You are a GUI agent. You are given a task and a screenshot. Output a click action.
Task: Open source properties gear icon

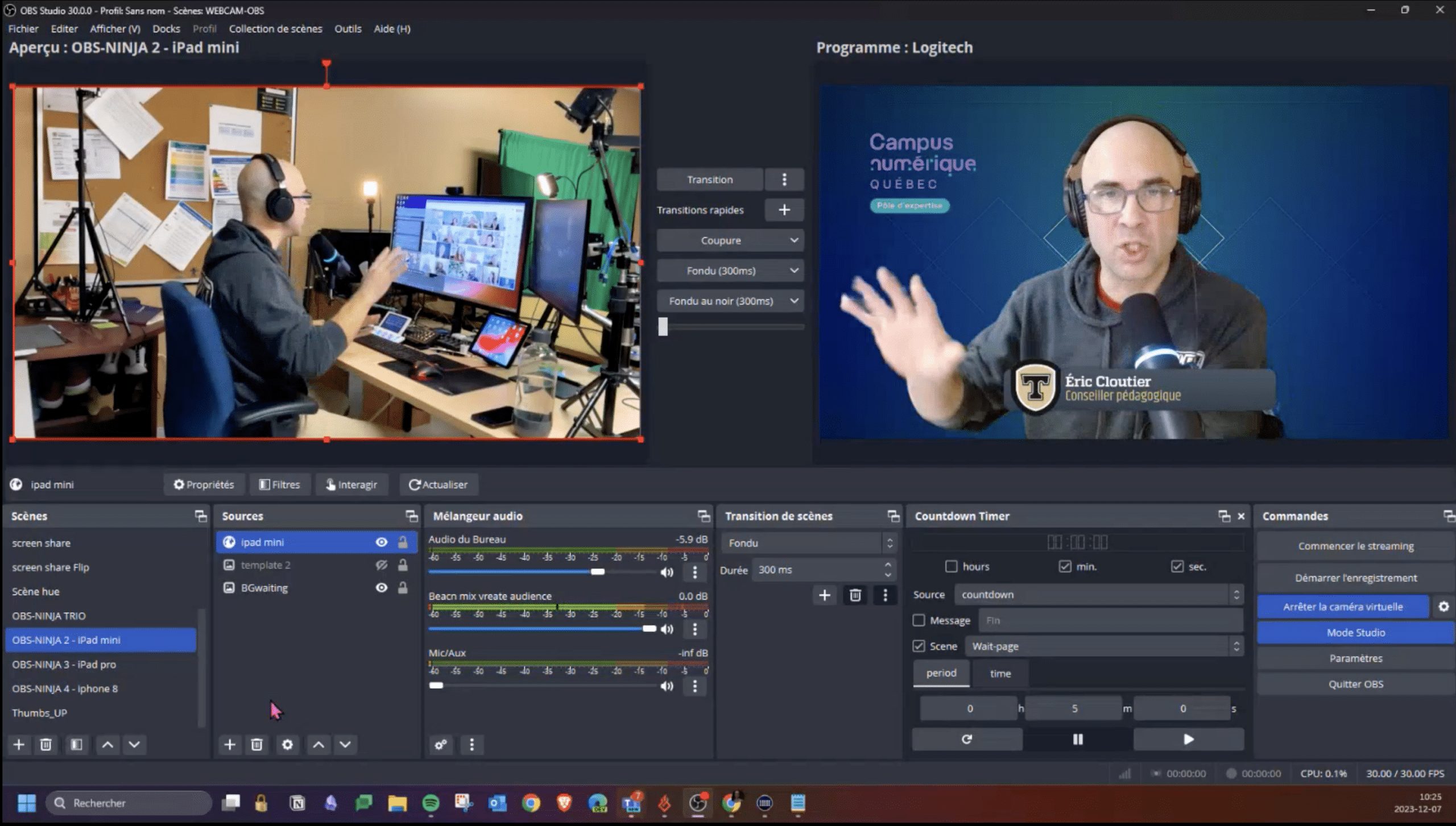point(287,745)
